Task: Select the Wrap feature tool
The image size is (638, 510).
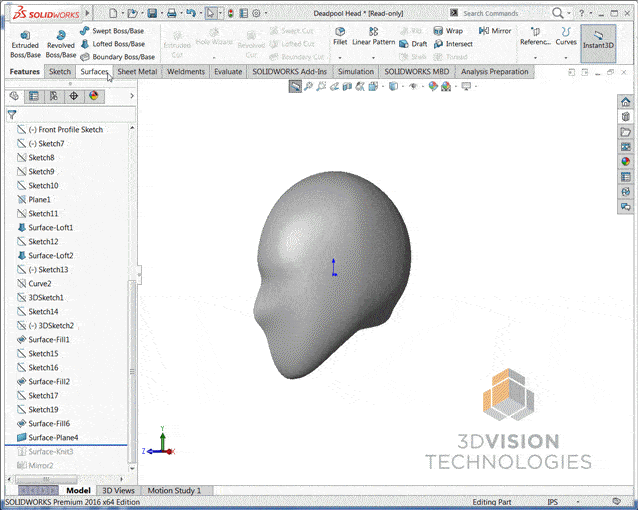Action: pos(448,31)
